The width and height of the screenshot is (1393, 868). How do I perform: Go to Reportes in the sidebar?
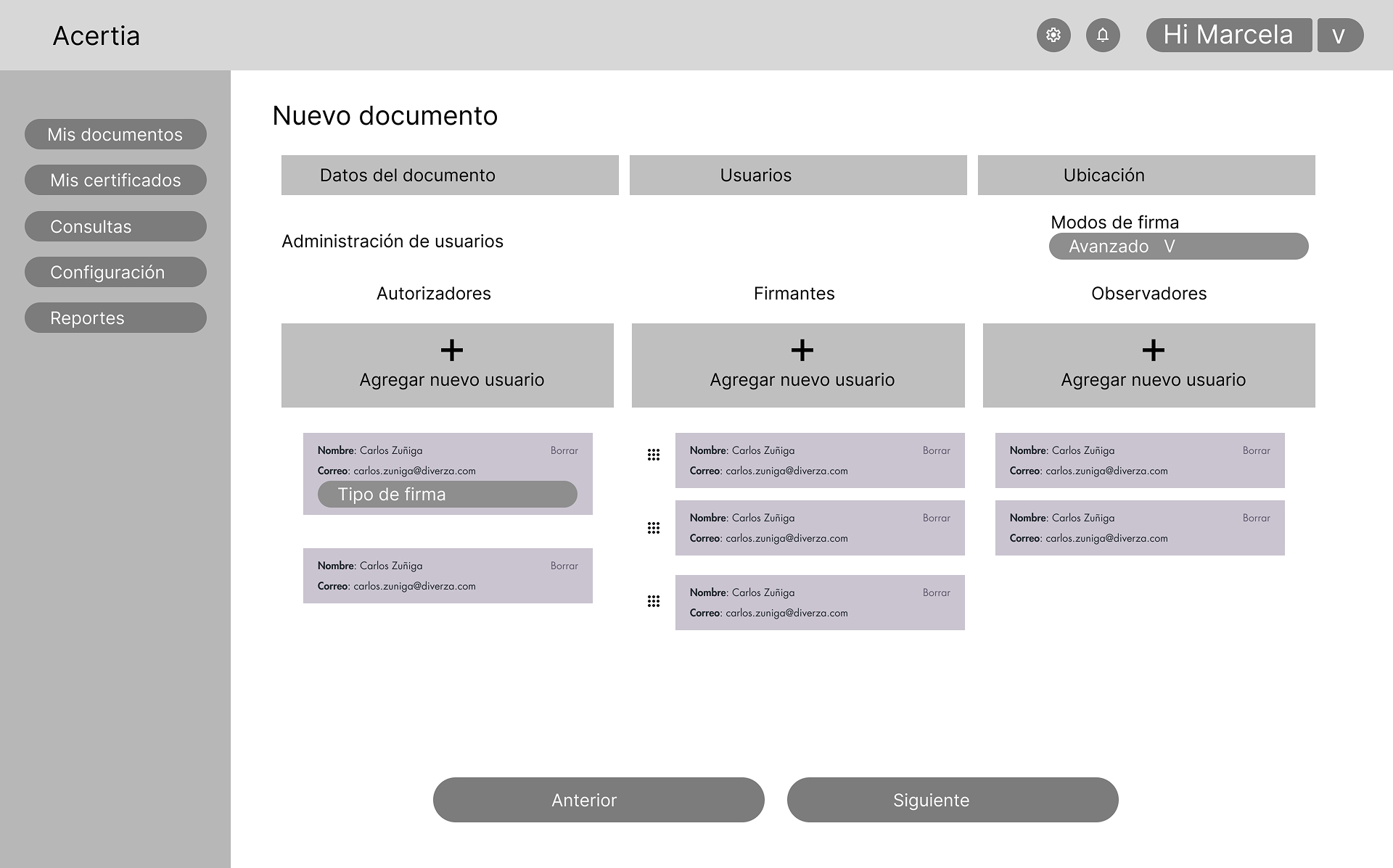(x=115, y=318)
